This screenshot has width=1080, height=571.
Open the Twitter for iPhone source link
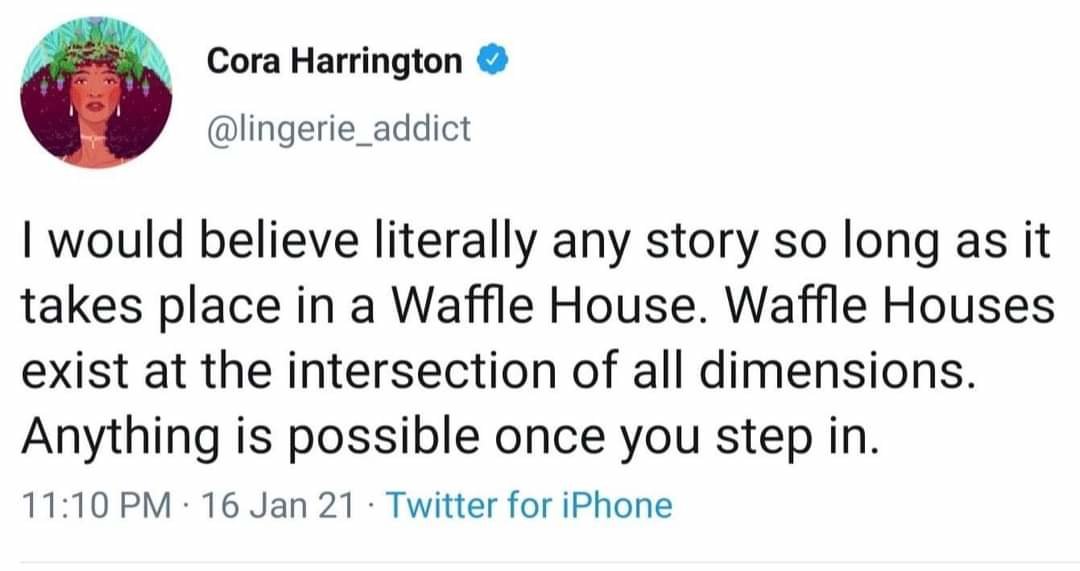tap(530, 505)
